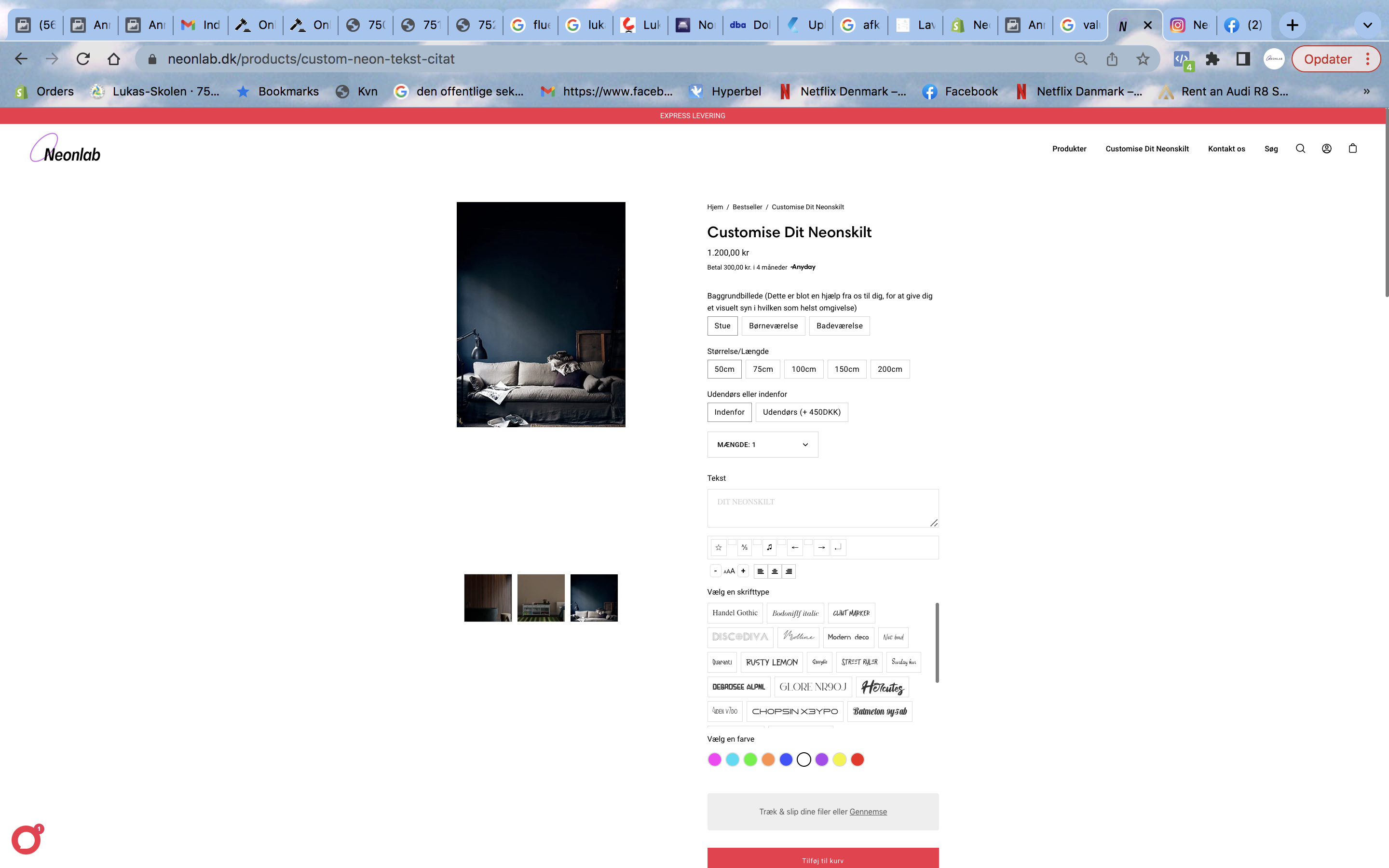The width and height of the screenshot is (1389, 868).
Task: Pick the green neon color swatch
Action: (x=750, y=760)
